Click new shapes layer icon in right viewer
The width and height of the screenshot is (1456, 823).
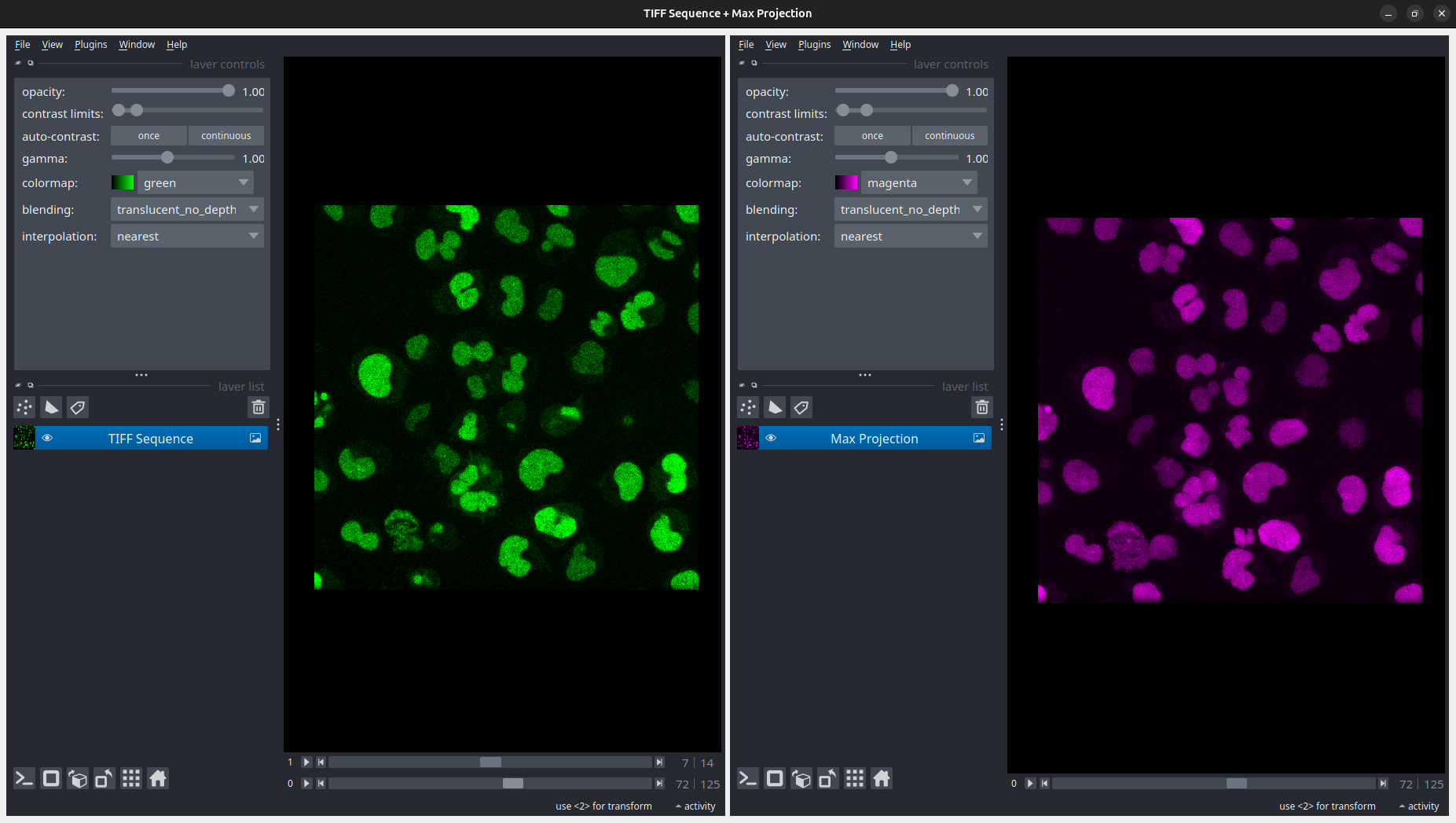tap(775, 407)
